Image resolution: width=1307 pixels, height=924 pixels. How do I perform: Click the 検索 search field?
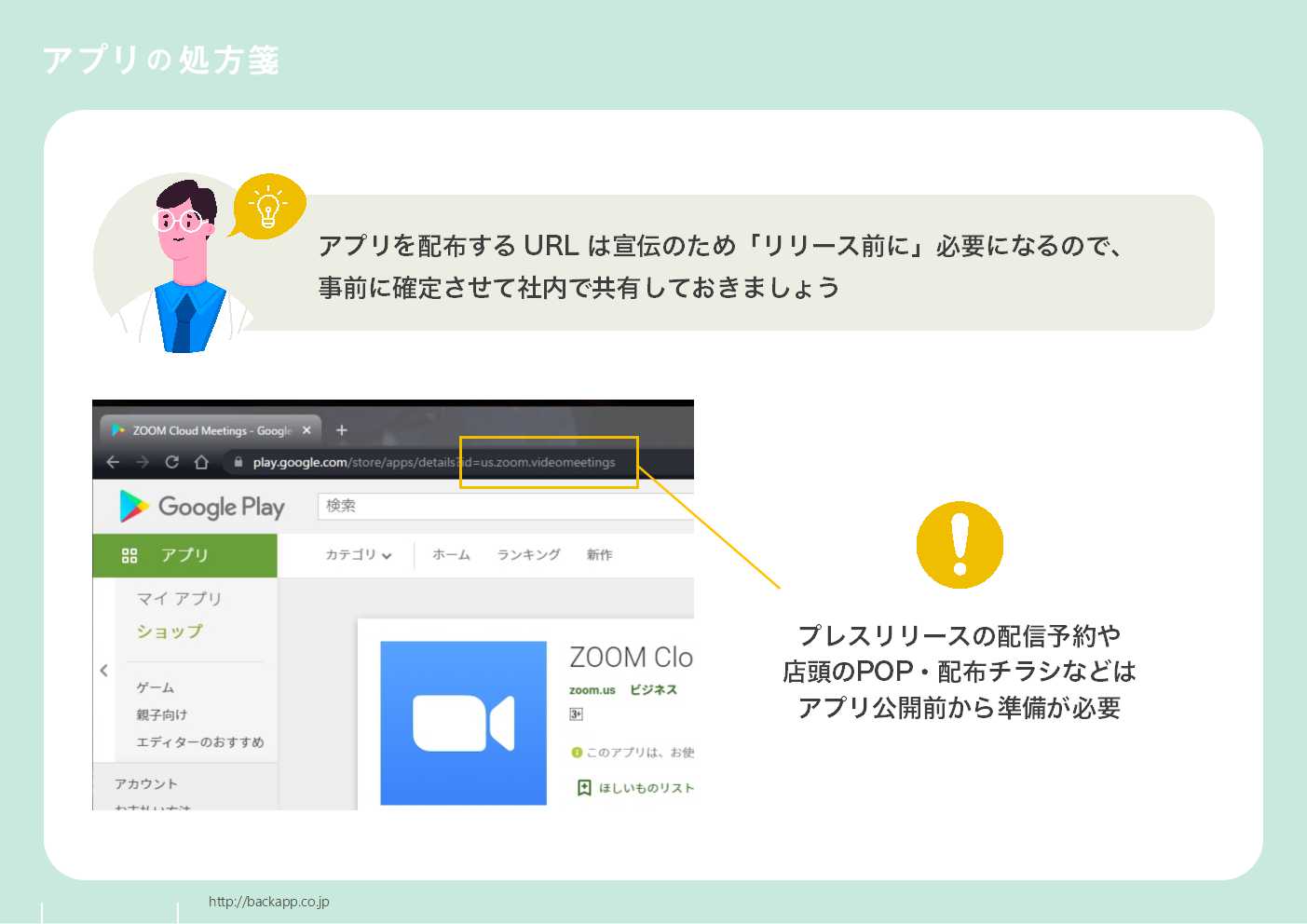tap(512, 506)
